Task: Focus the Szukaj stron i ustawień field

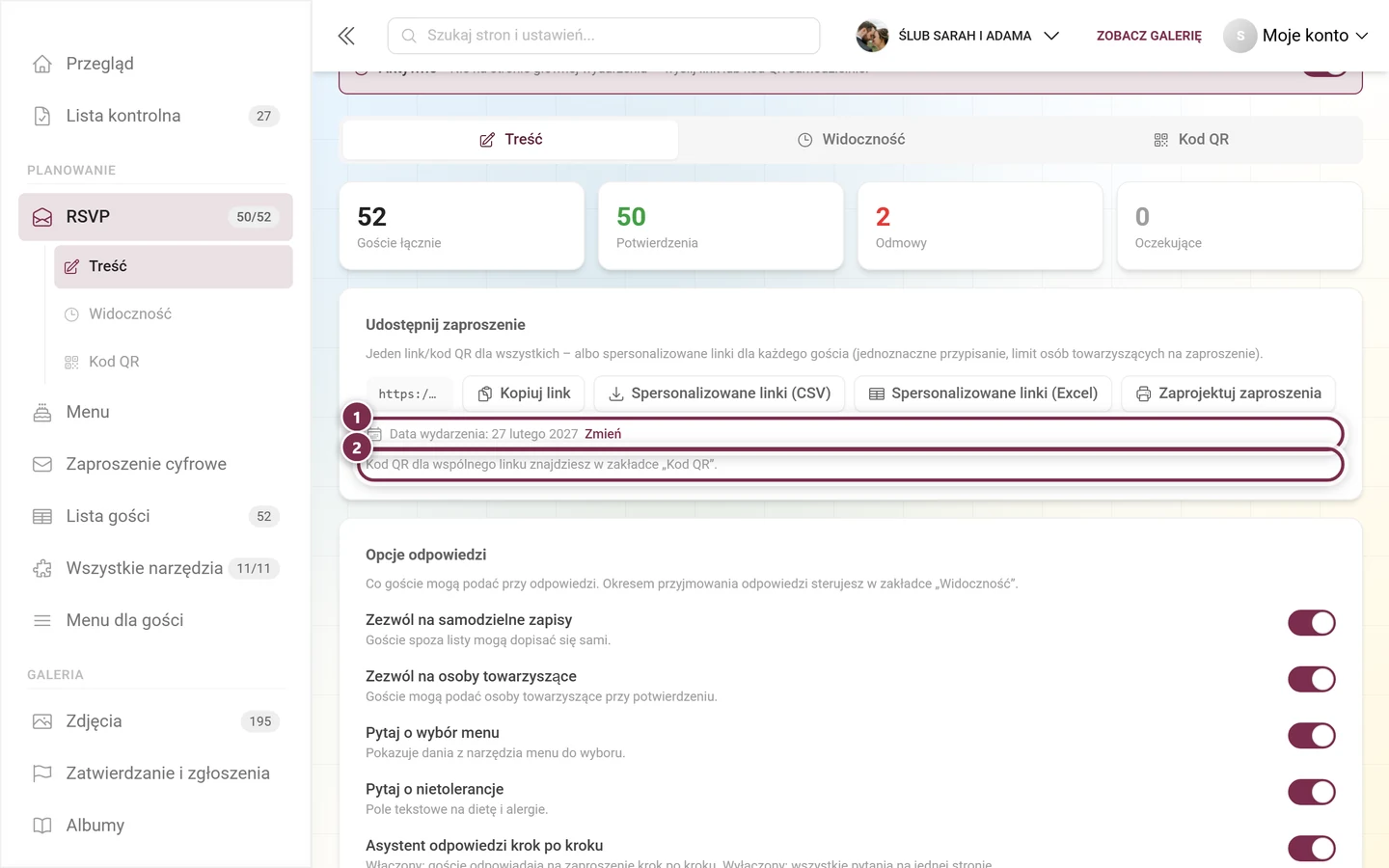Action: tap(604, 36)
